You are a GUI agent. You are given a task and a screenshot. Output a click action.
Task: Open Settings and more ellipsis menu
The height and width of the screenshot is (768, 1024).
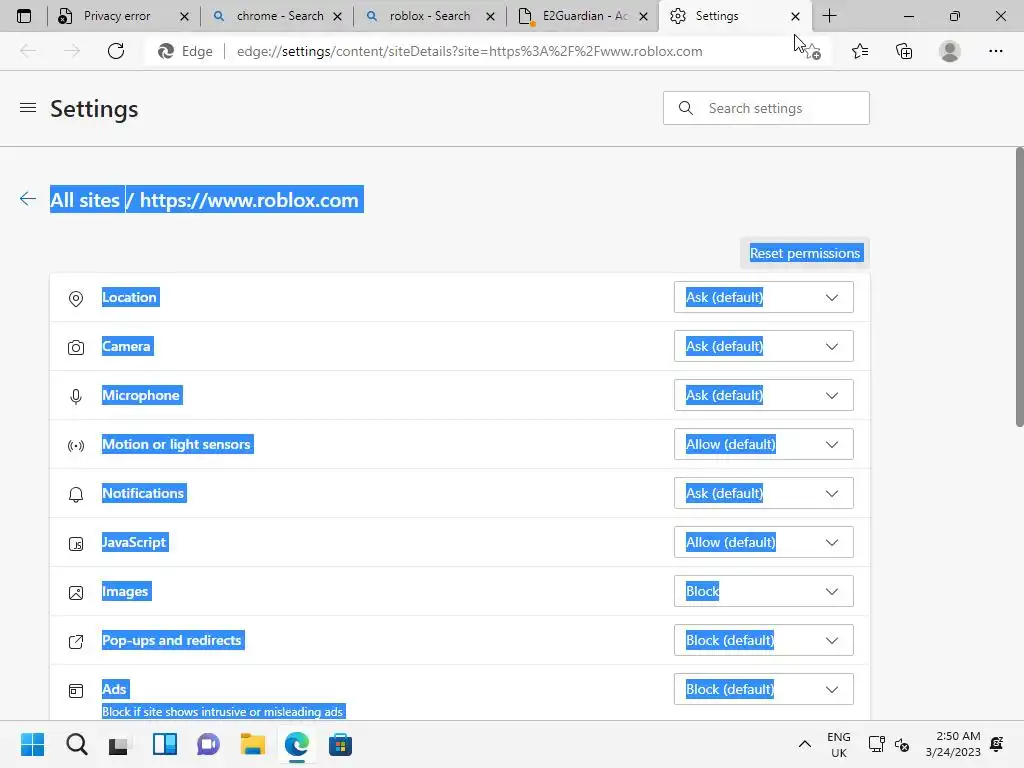pyautogui.click(x=995, y=51)
